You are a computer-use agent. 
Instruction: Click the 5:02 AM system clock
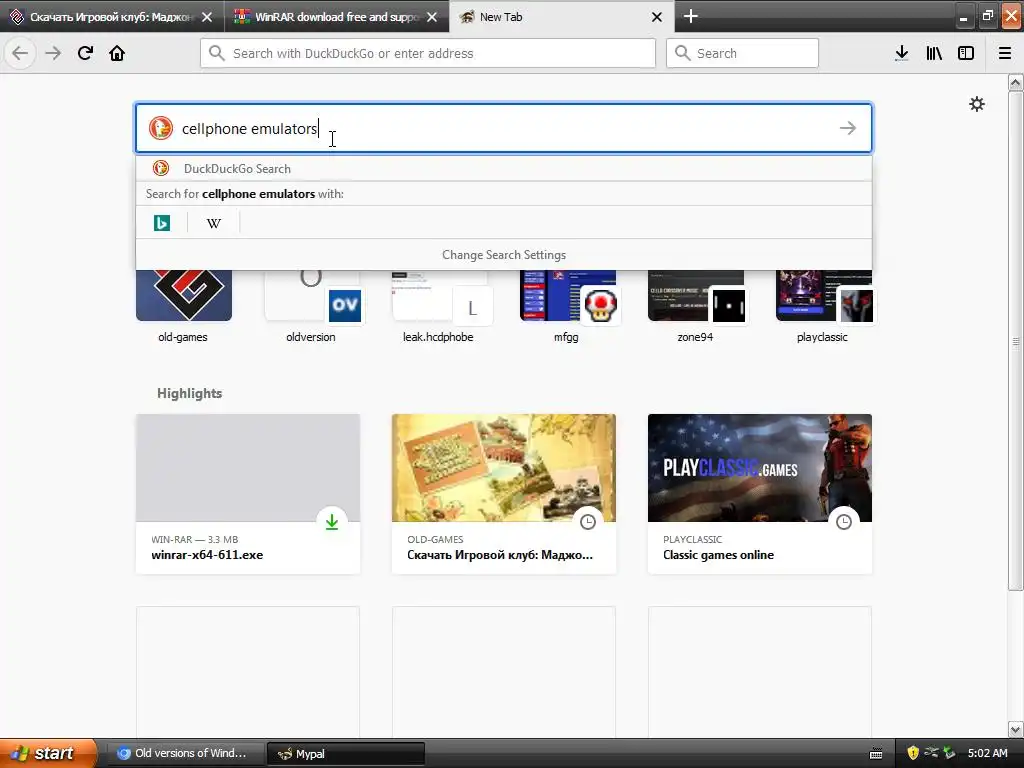point(987,753)
